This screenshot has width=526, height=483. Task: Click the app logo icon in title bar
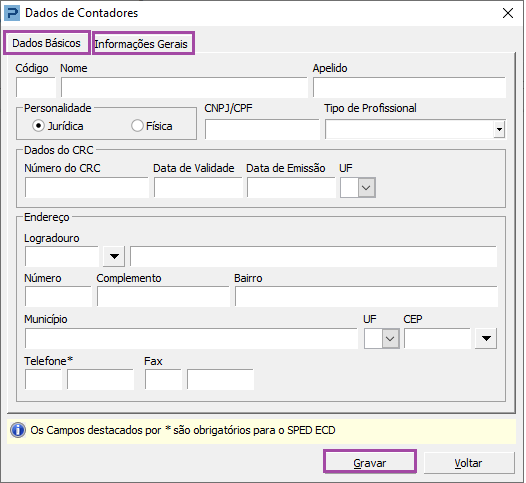pos(12,13)
